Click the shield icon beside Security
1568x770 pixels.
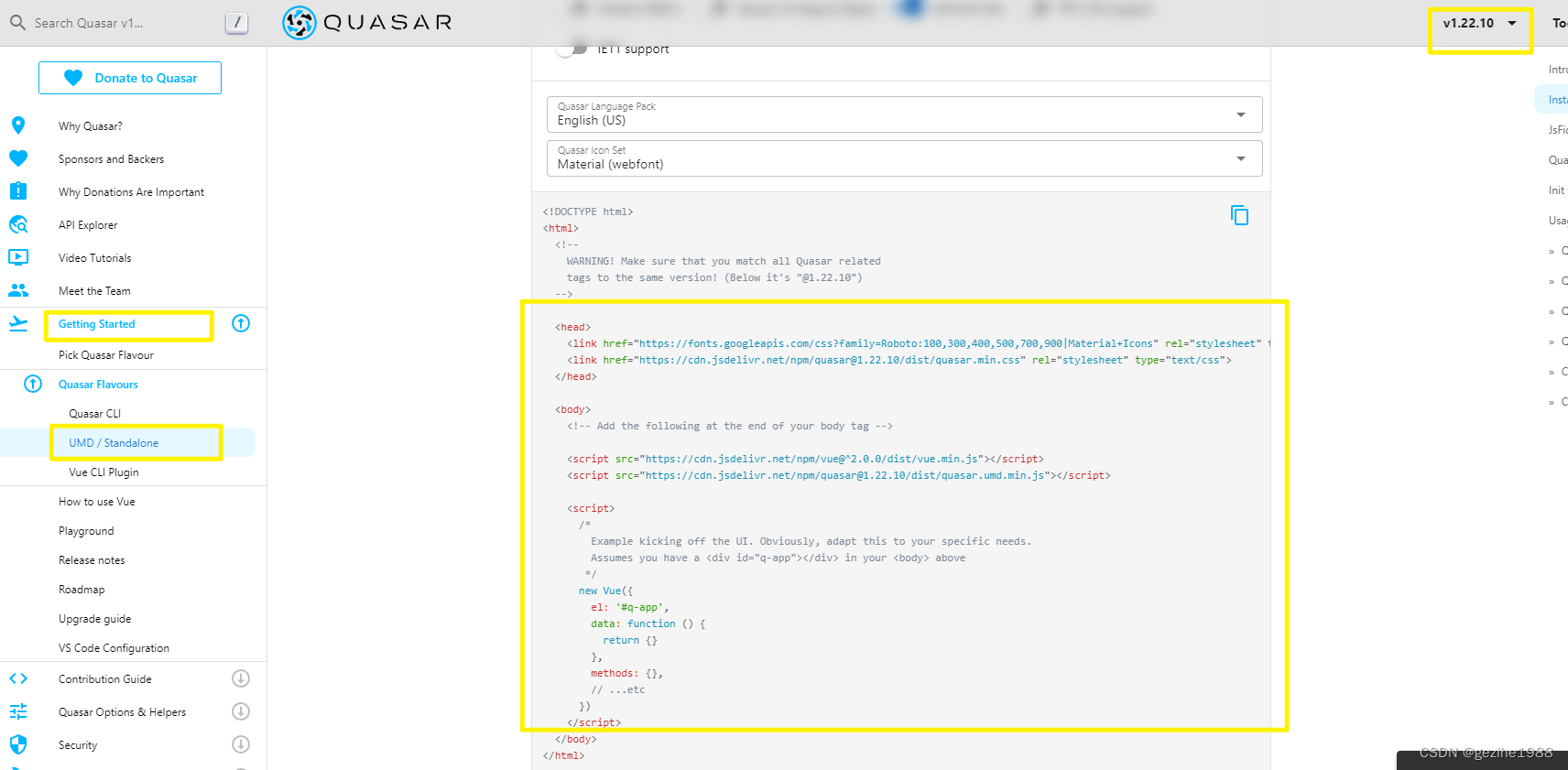[x=18, y=744]
